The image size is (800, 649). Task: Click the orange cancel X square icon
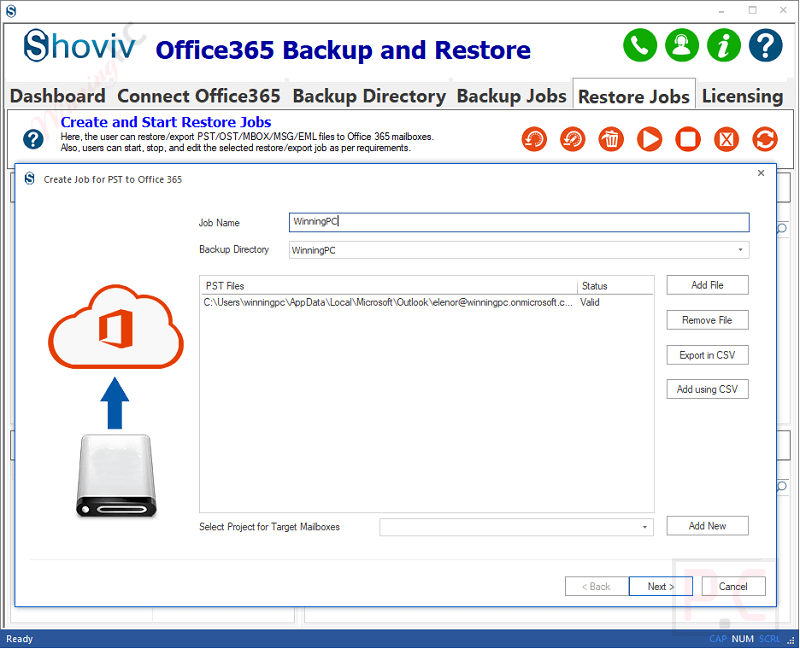click(727, 139)
